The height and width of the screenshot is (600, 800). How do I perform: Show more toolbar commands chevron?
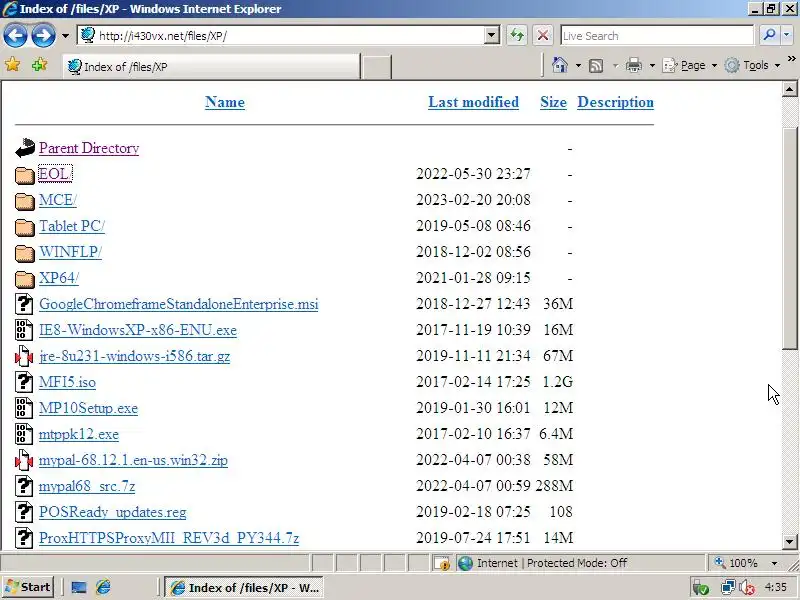pos(792,59)
